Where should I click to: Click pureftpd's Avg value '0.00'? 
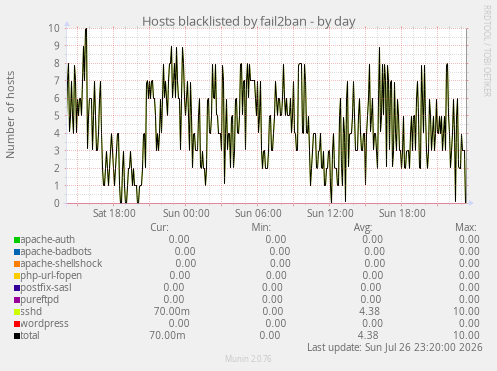tap(371, 300)
